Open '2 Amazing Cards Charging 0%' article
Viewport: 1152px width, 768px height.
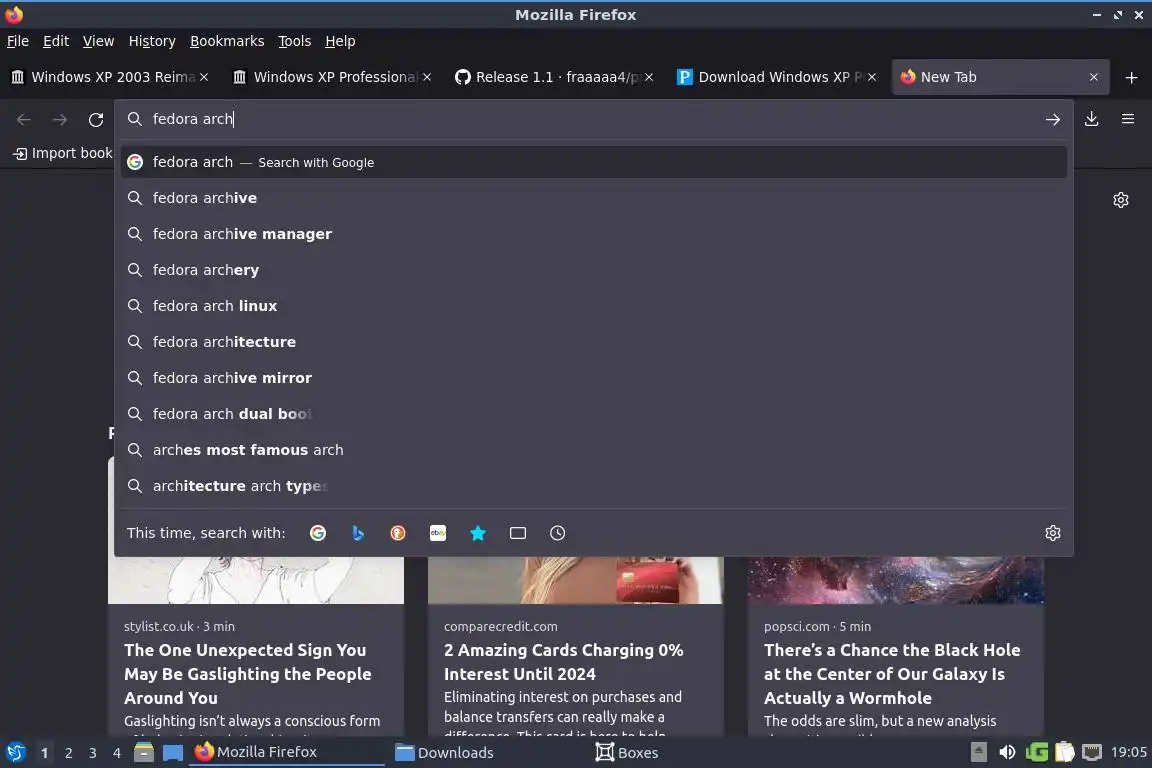pos(563,661)
